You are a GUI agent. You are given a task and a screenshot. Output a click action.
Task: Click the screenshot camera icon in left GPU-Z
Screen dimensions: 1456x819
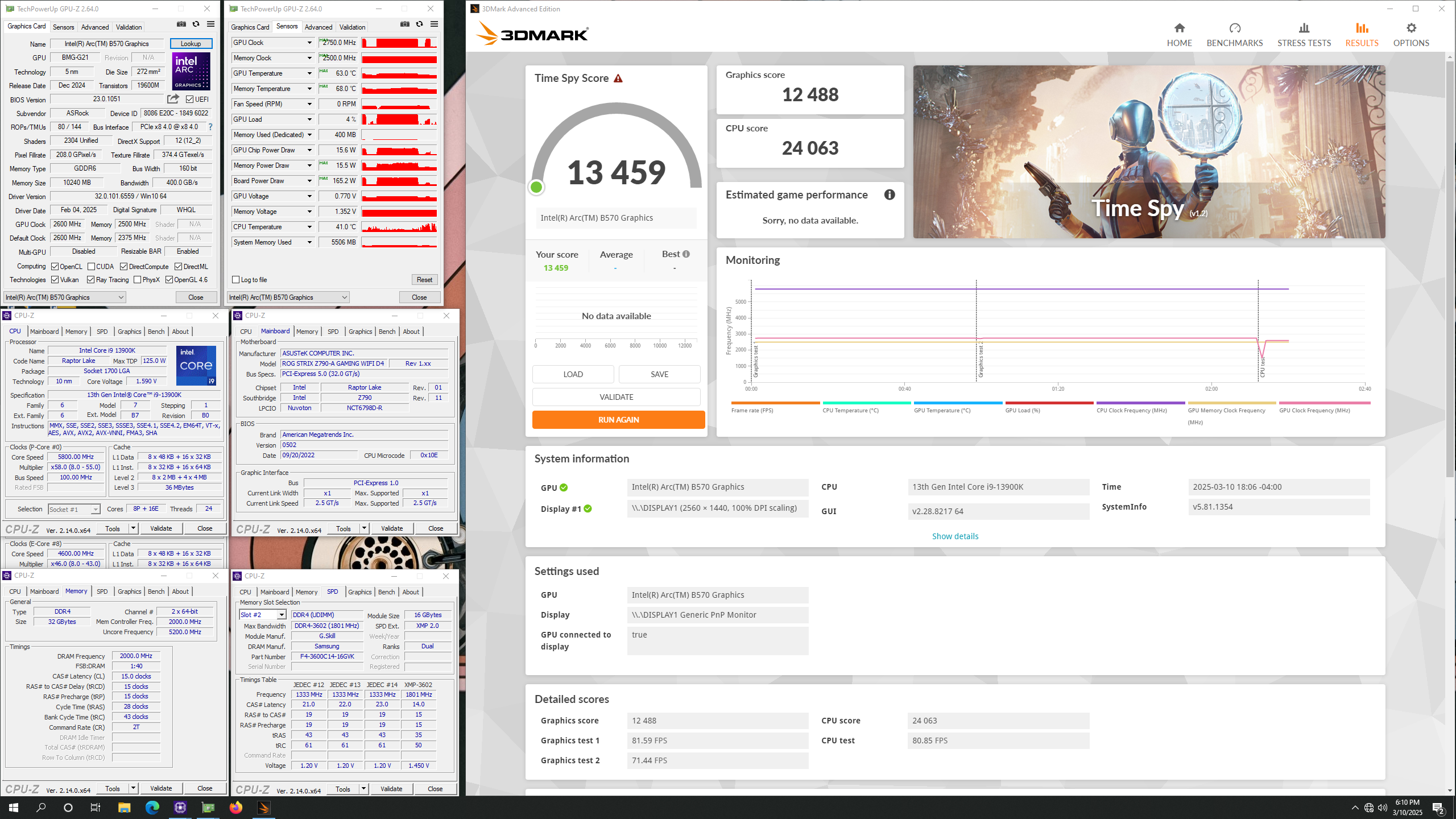click(181, 24)
